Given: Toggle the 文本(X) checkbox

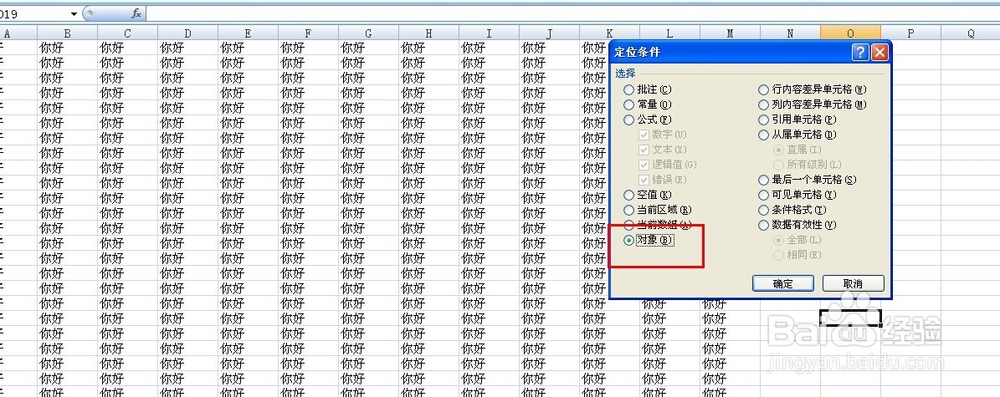Looking at the screenshot, I should click(x=663, y=150).
